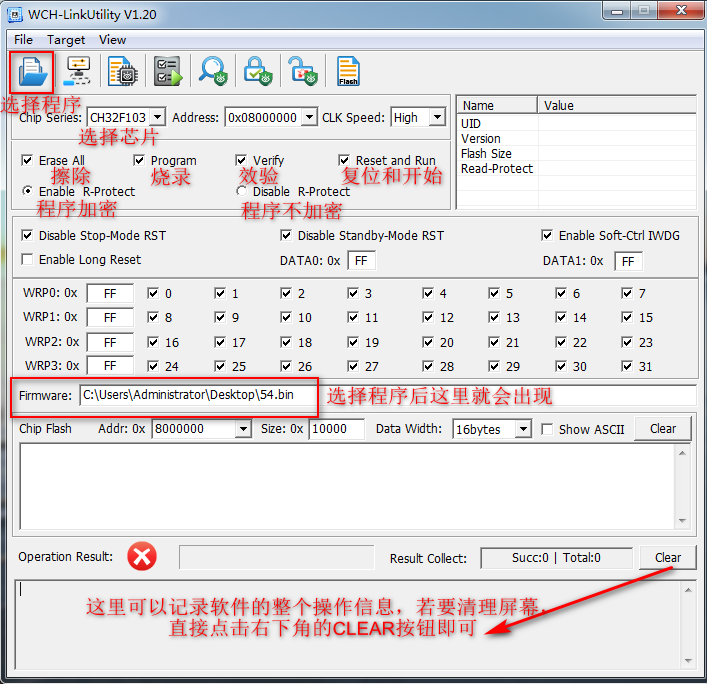
Task: Toggle write-protect sector 31 checkbox
Action: point(627,366)
